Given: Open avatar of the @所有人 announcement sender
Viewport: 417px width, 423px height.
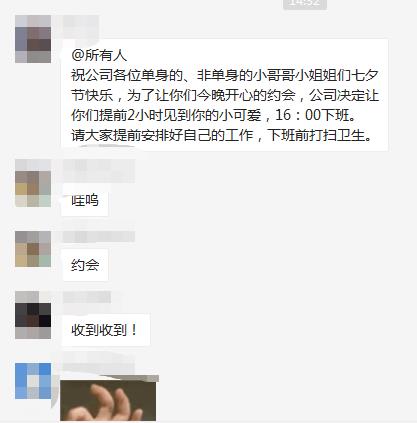Looking at the screenshot, I should (x=33, y=39).
